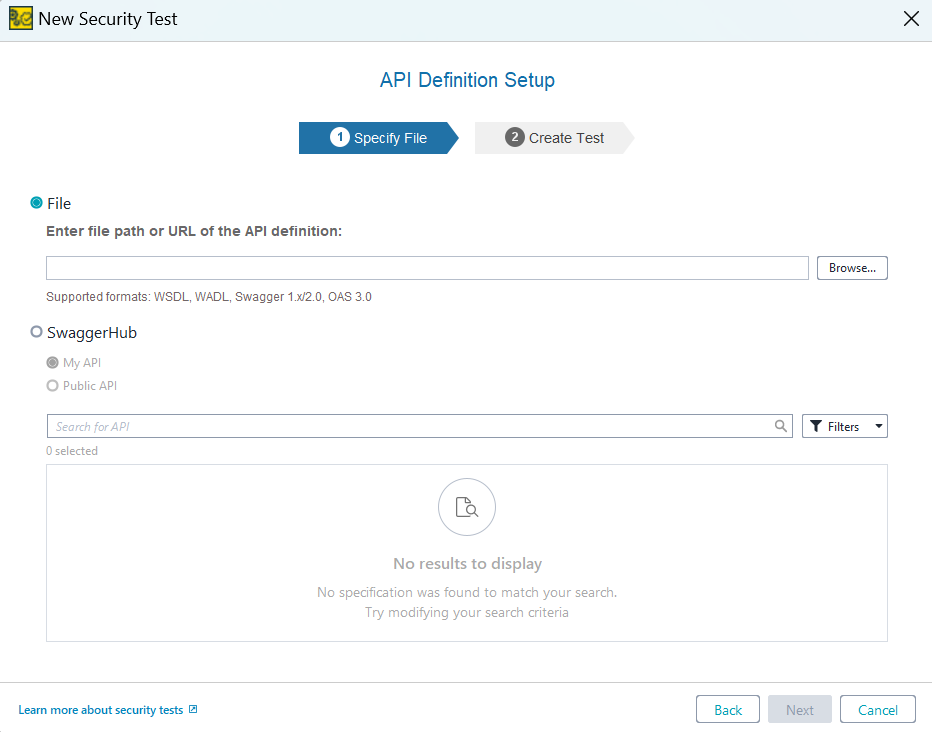Choose the My API option
This screenshot has width=932, height=732.
[52, 363]
